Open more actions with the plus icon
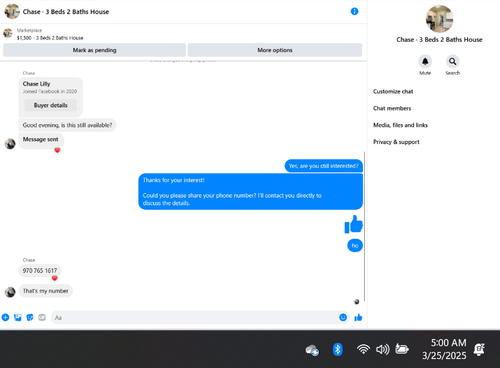Screen dimensions: 500x368 [x=5, y=317]
